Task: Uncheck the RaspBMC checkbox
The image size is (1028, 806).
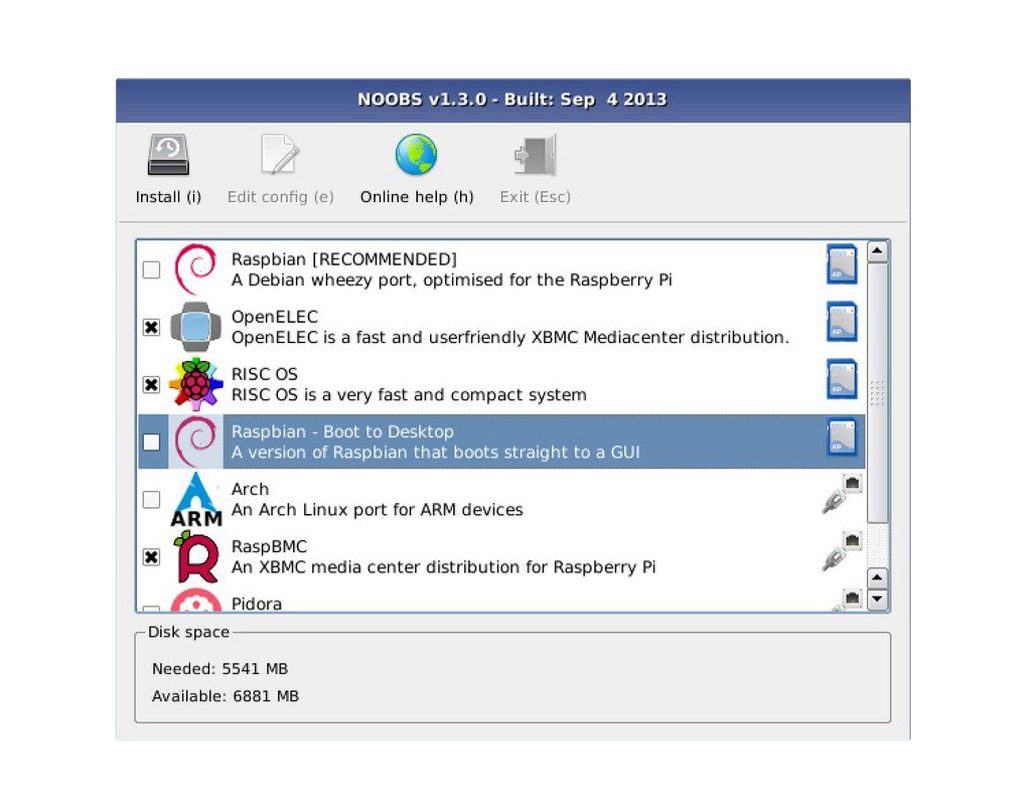Action: point(151,557)
